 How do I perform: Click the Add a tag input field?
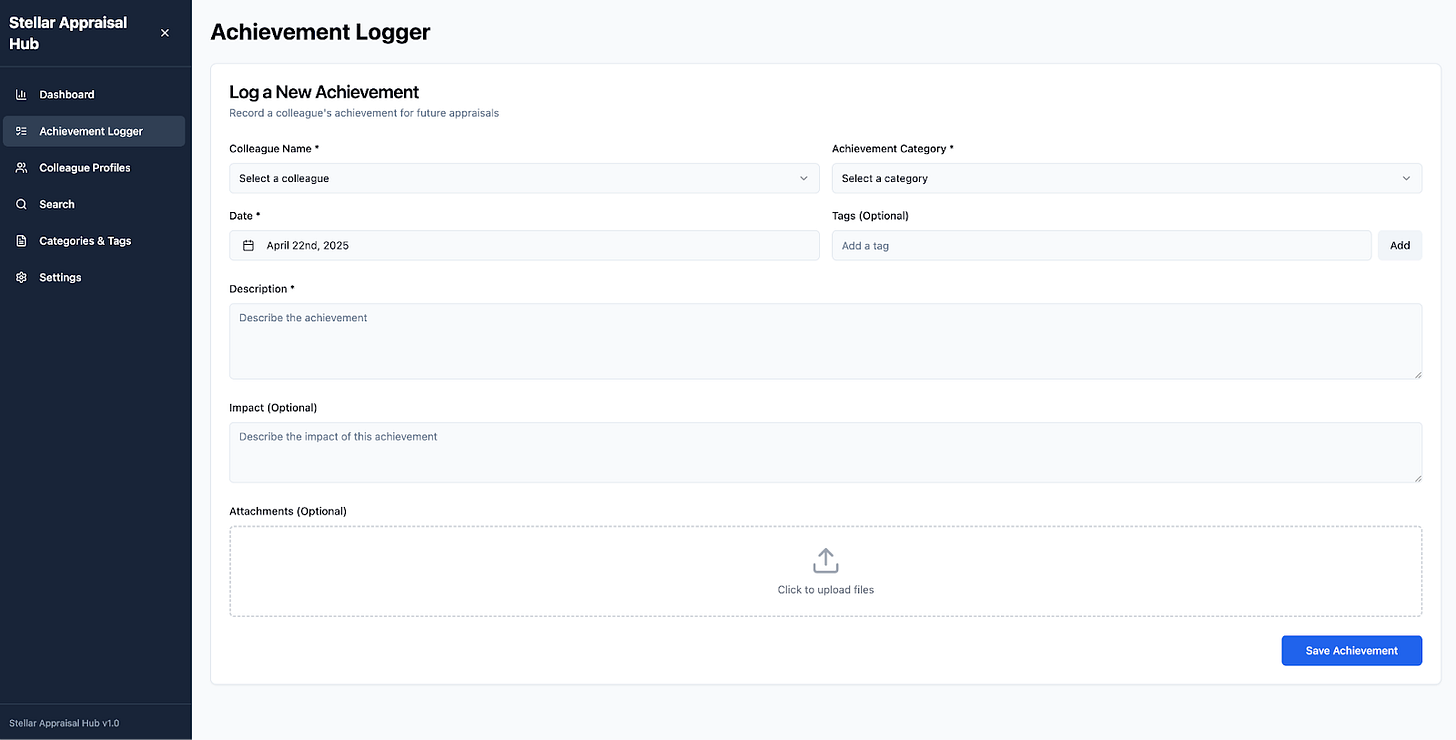click(1101, 245)
